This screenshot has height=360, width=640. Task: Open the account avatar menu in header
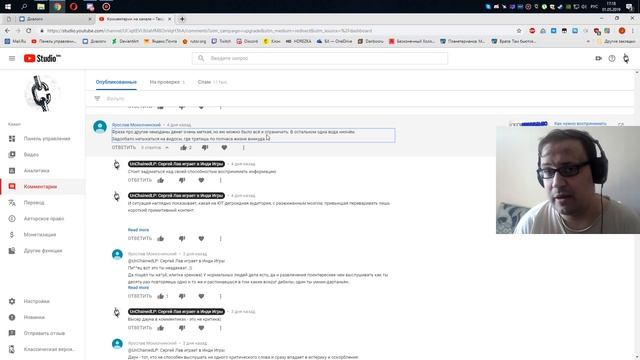pos(626,58)
